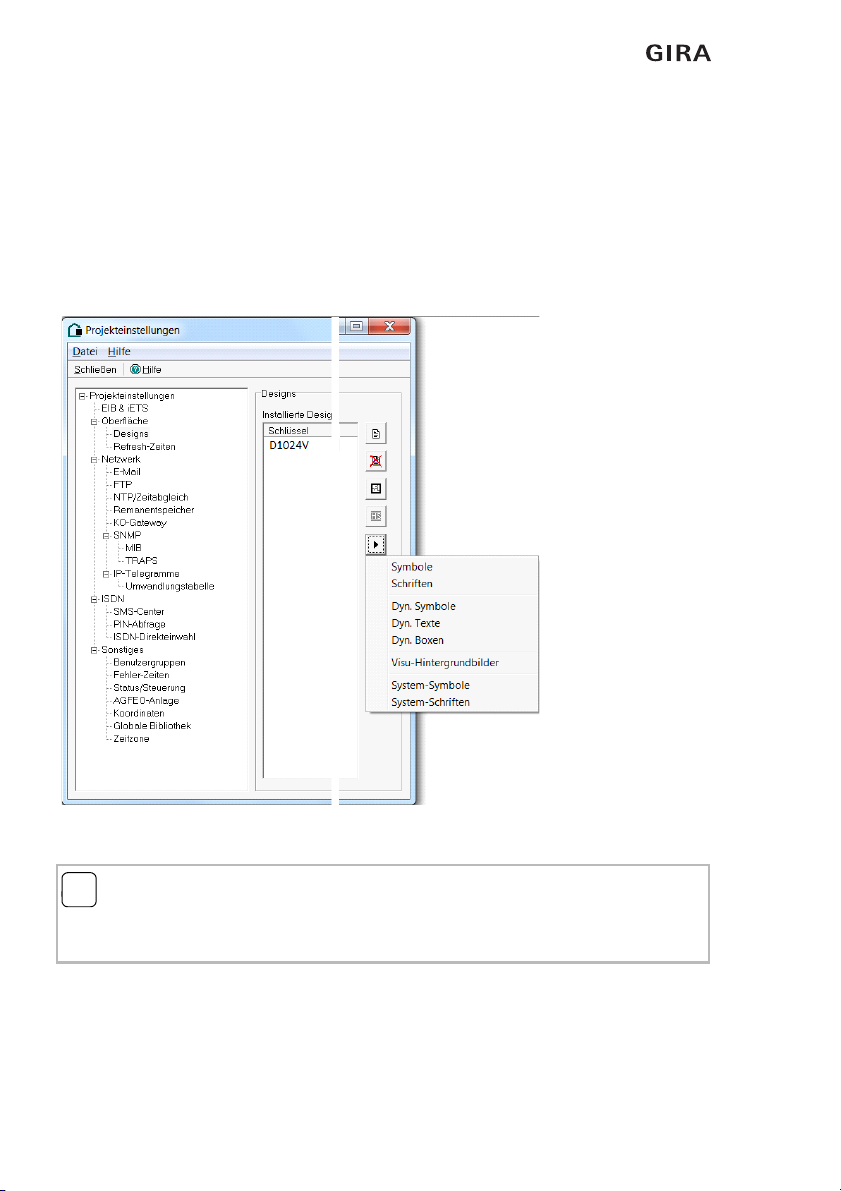Click the delete design icon with red X
841x1191 pixels.
(x=376, y=462)
